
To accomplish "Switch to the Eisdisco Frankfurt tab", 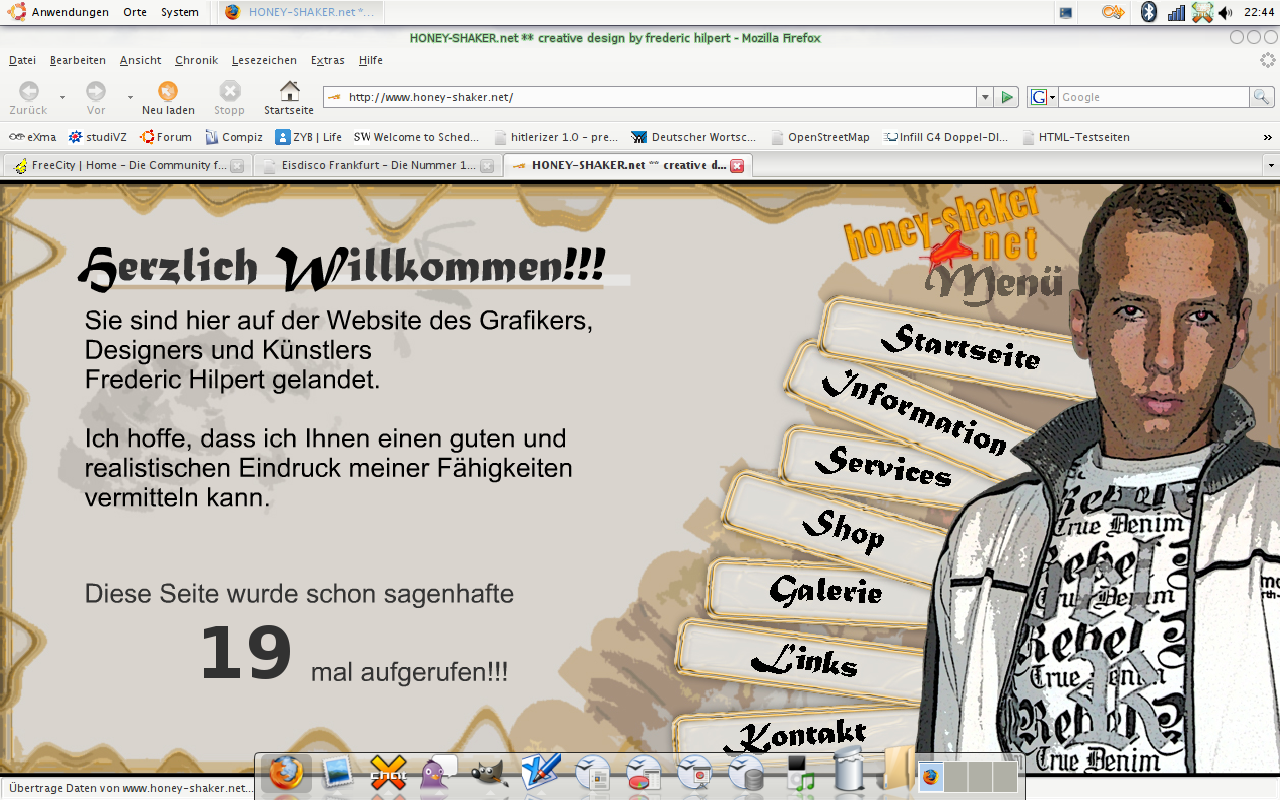I will point(377,165).
